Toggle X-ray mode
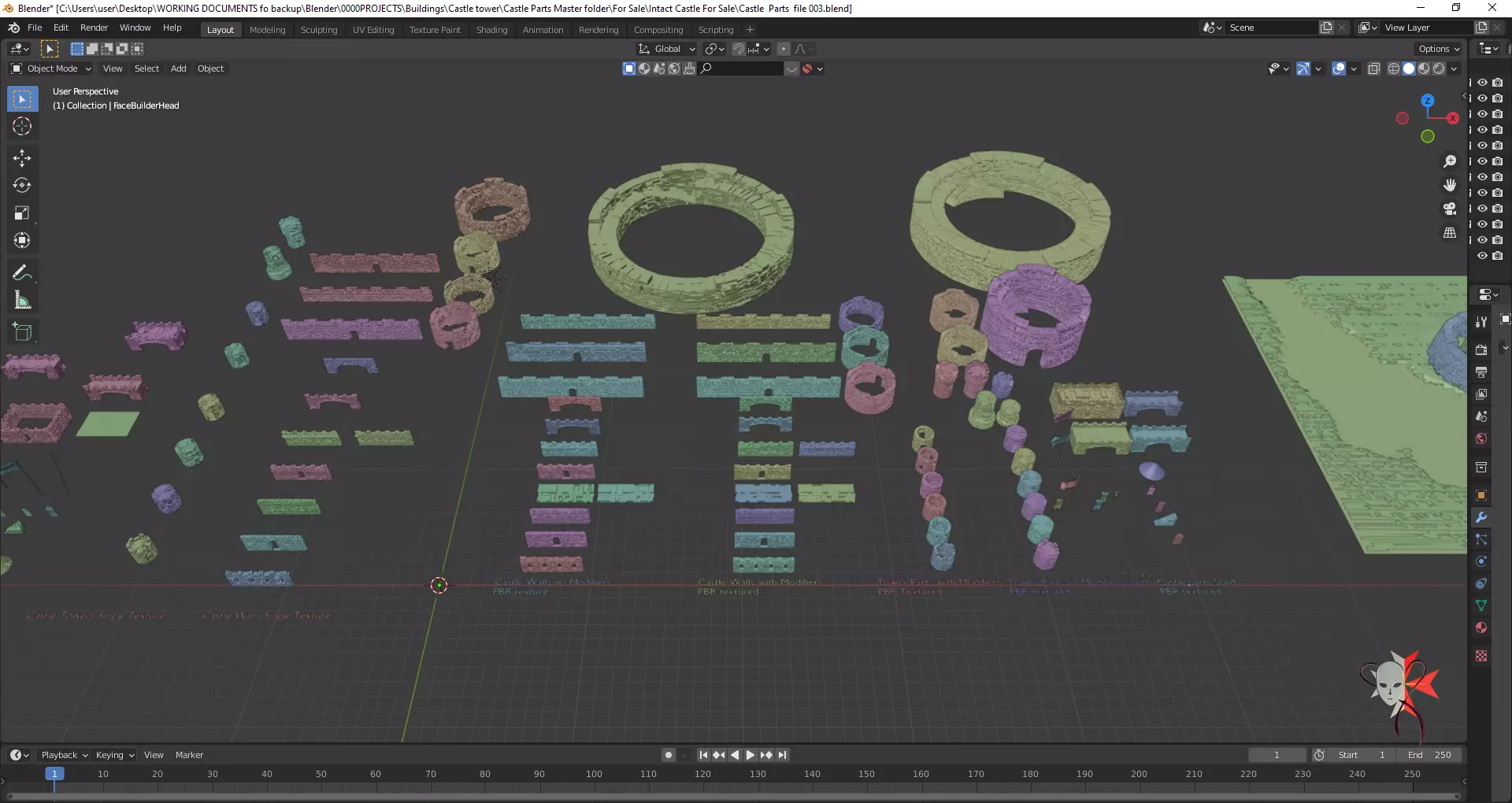Image resolution: width=1512 pixels, height=803 pixels. click(x=1373, y=68)
